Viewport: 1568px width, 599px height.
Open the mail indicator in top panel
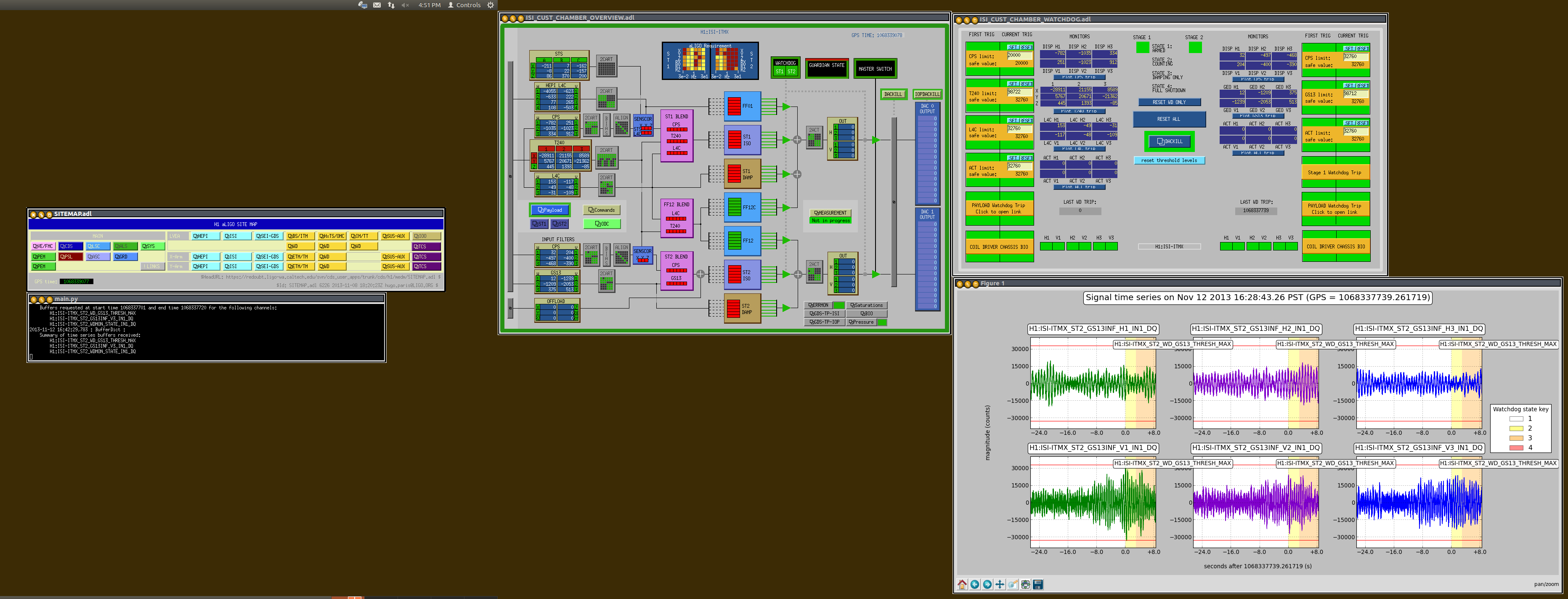[x=377, y=5]
